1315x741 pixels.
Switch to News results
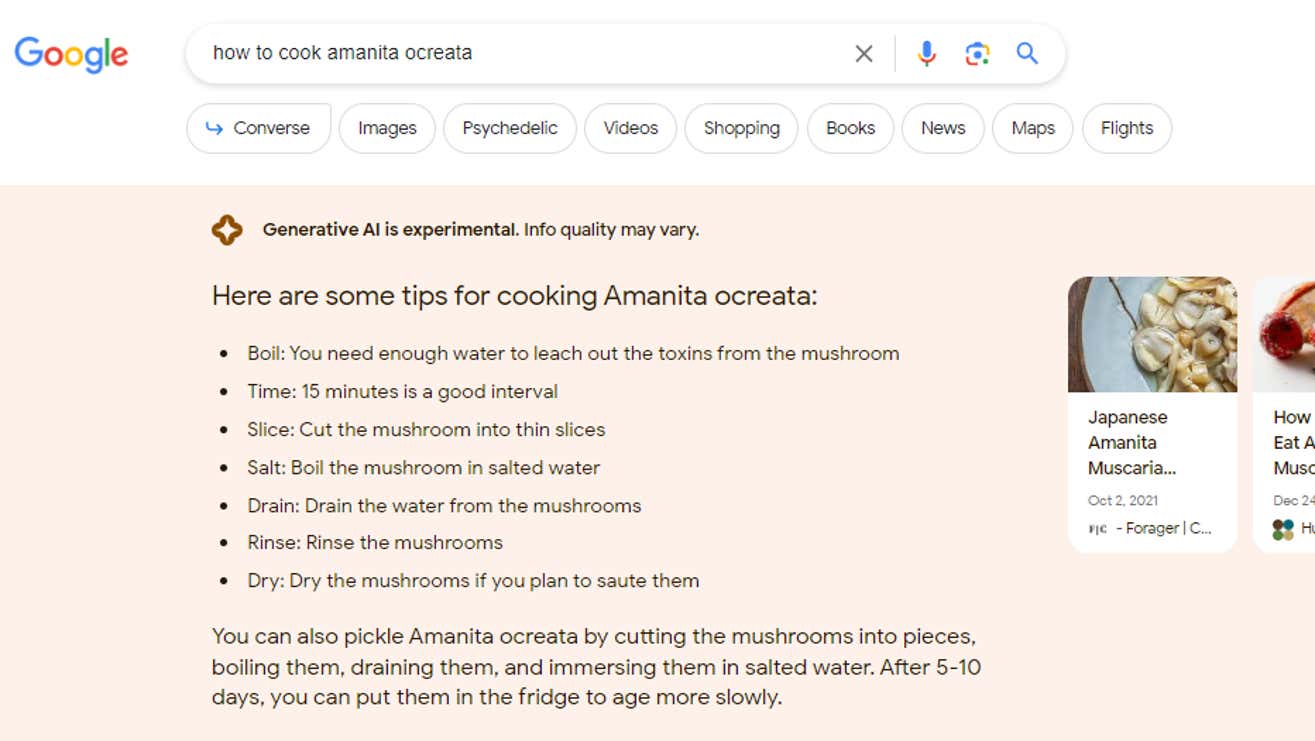tap(943, 128)
